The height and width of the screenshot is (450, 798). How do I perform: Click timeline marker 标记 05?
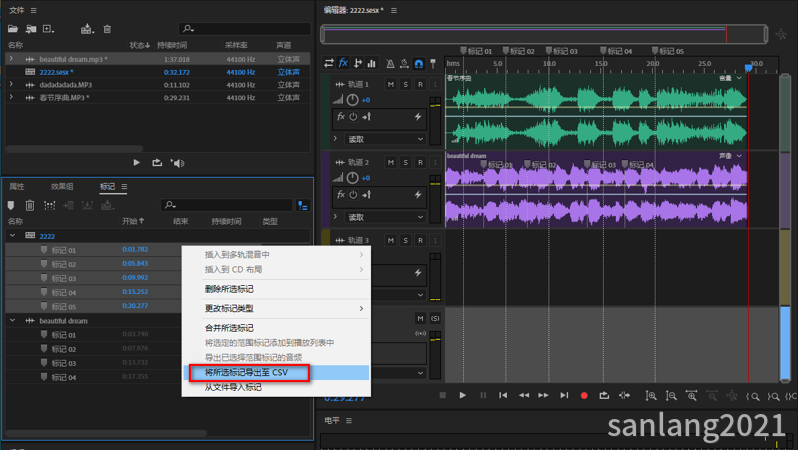click(668, 51)
